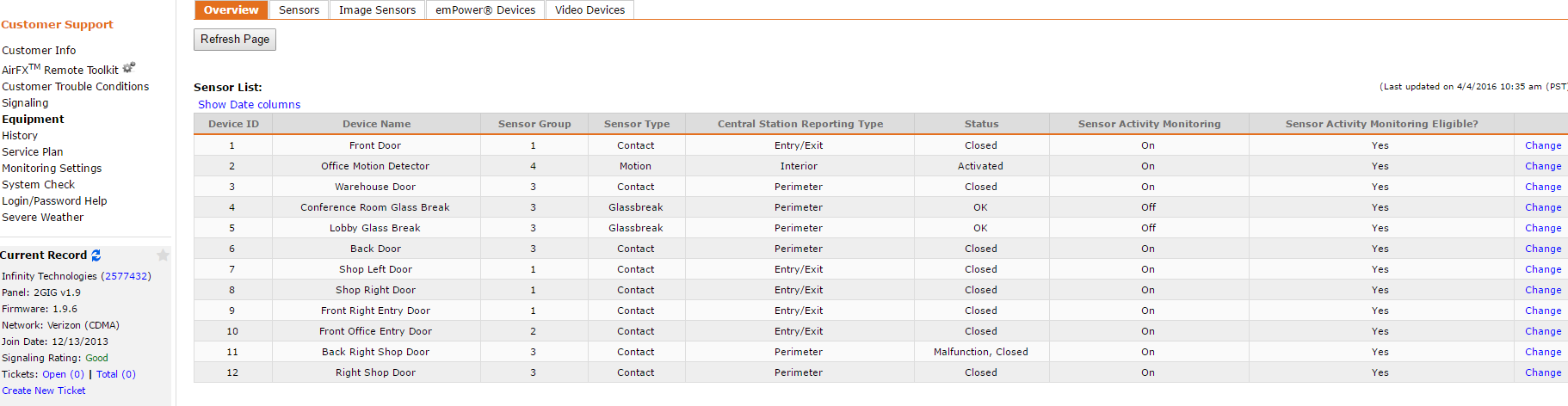This screenshot has width=1568, height=406.
Task: Click the Status column header
Action: point(981,124)
